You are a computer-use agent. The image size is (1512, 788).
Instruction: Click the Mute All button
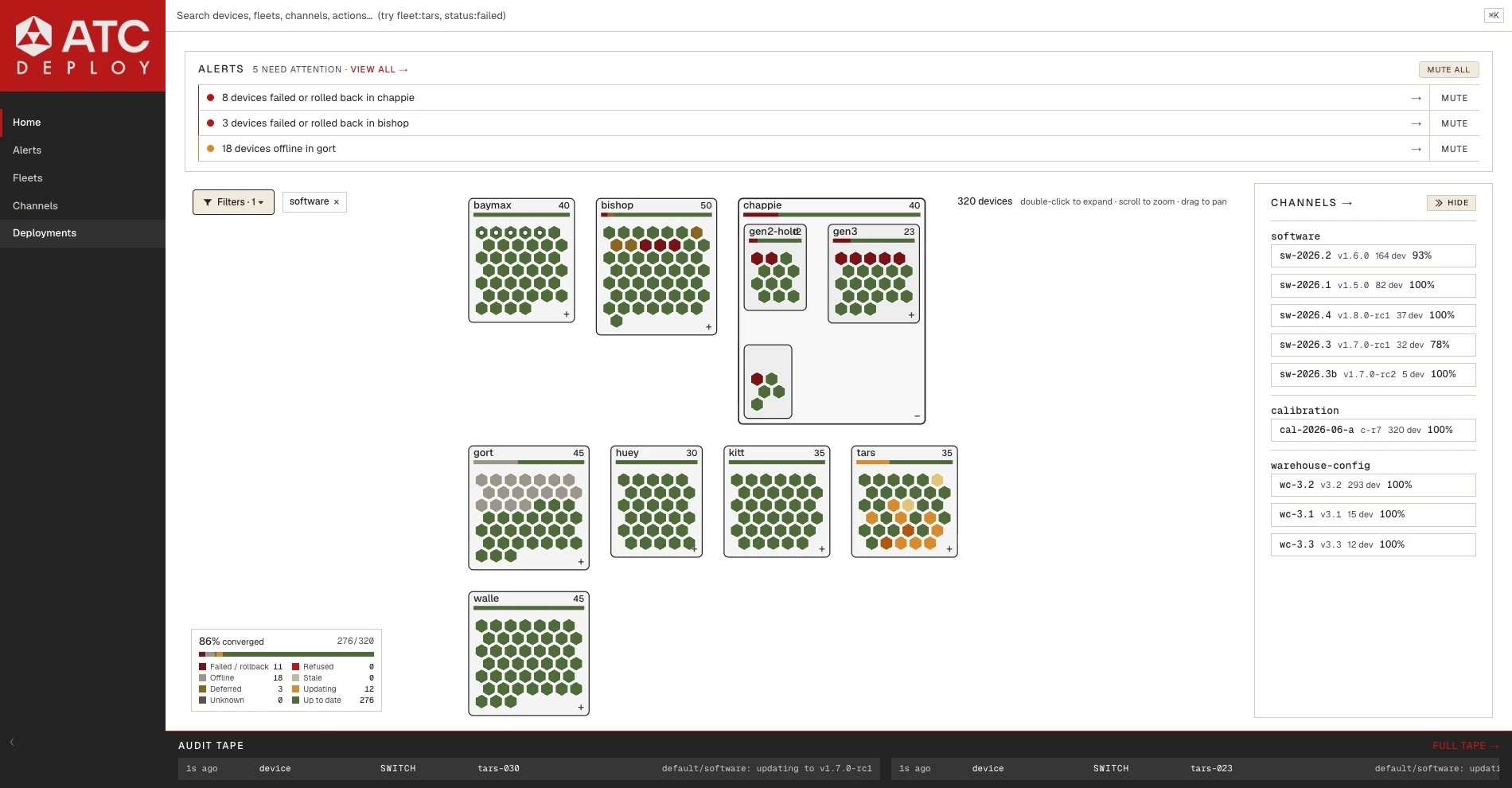tap(1448, 70)
